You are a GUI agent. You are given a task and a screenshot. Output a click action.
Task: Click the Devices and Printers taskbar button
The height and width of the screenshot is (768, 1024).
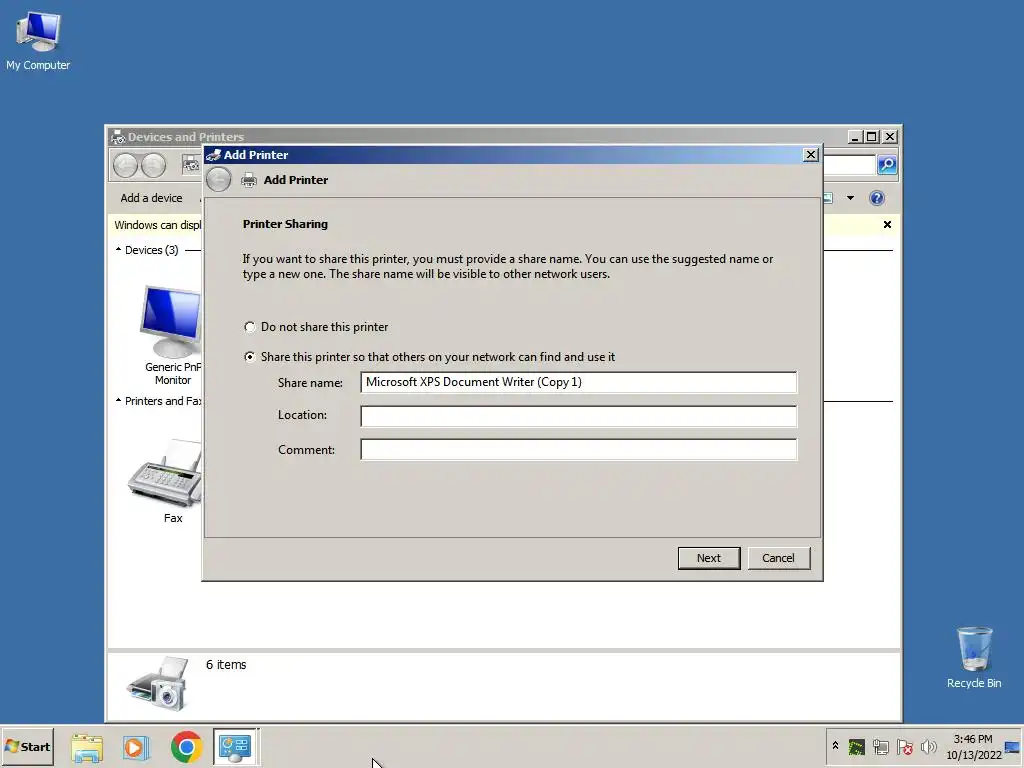pyautogui.click(x=236, y=747)
